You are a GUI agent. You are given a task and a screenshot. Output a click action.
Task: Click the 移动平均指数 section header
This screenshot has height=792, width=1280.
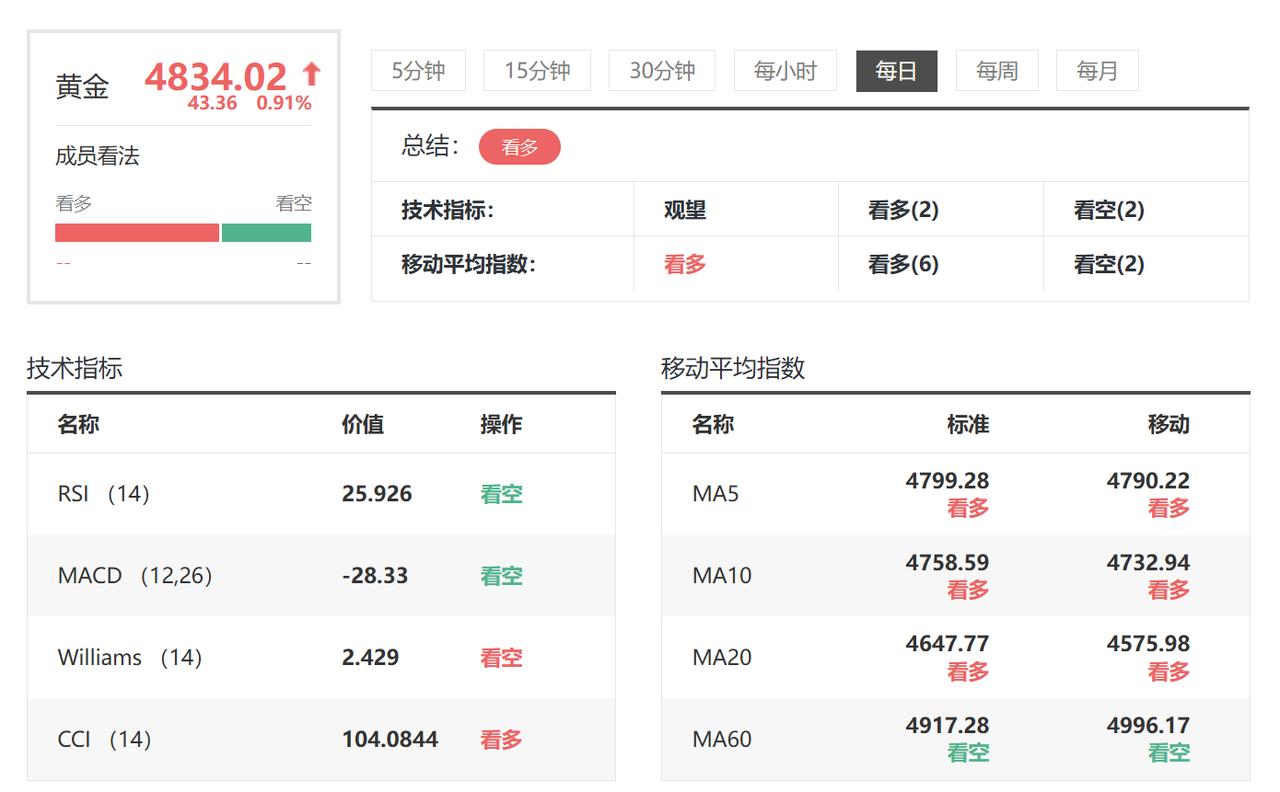coord(731,368)
